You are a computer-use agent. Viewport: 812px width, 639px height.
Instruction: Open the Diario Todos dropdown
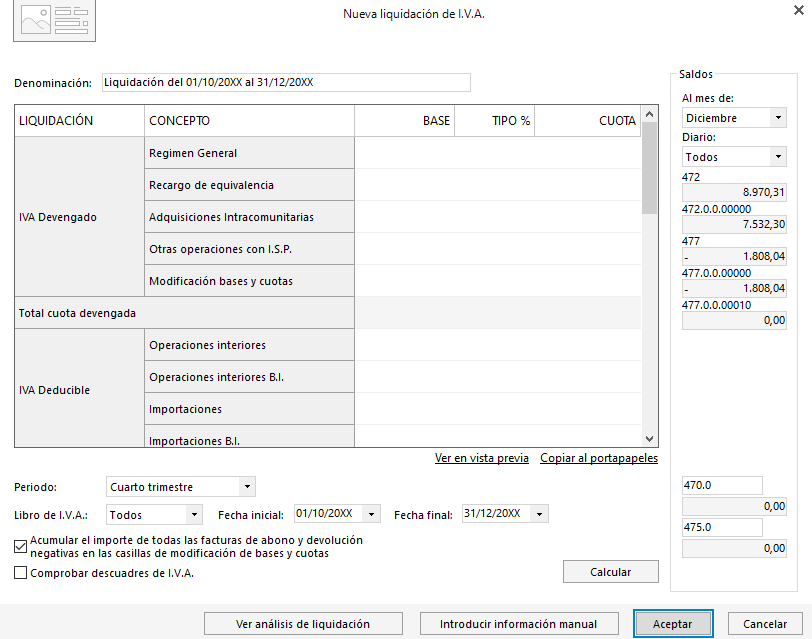pyautogui.click(x=778, y=156)
